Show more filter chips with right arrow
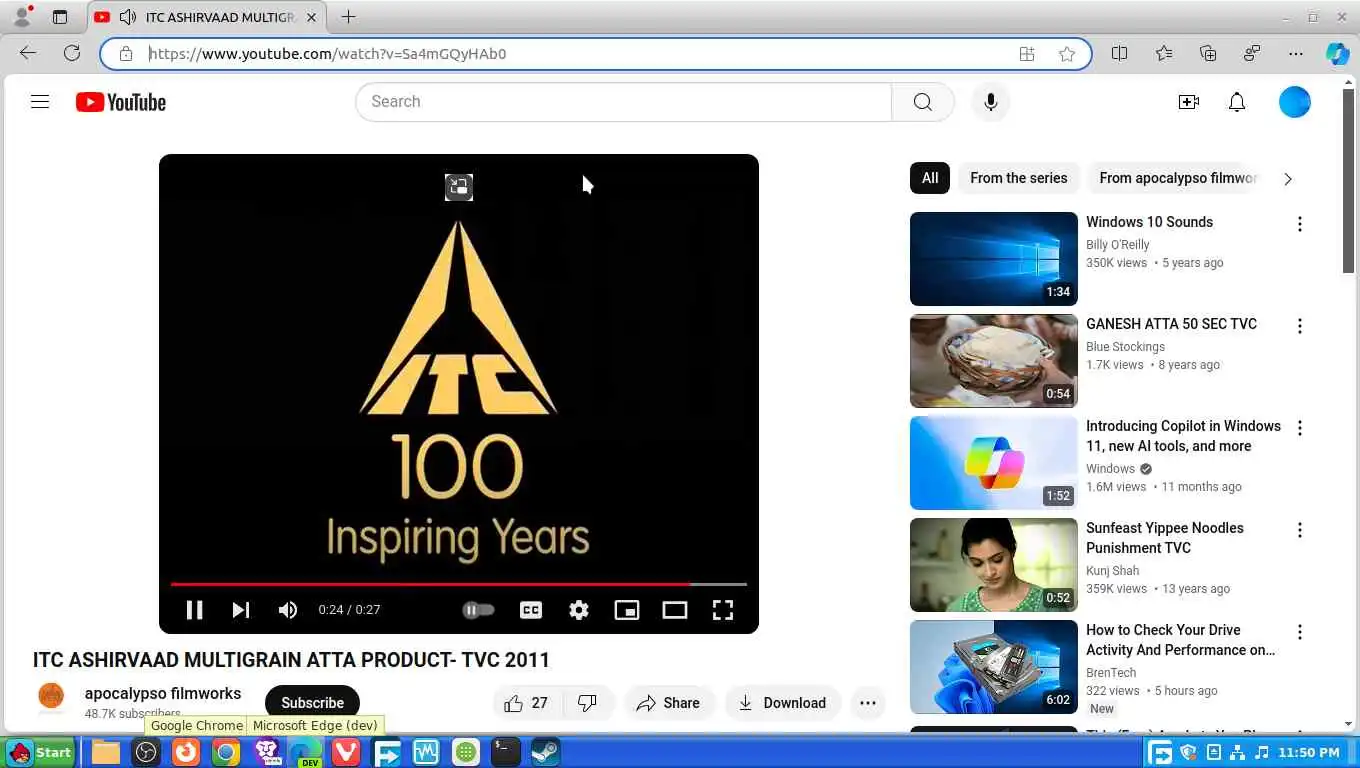Image resolution: width=1360 pixels, height=768 pixels. click(x=1288, y=179)
